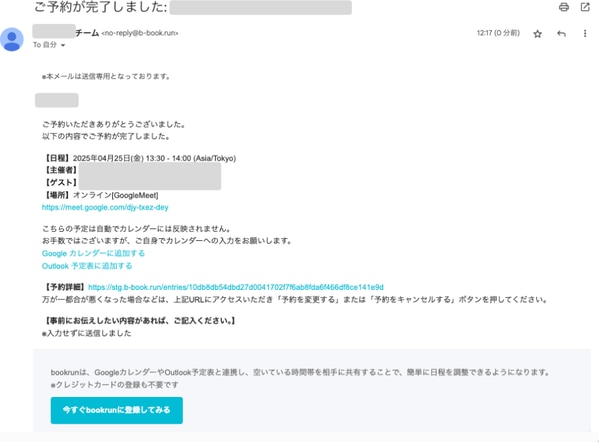The width and height of the screenshot is (599, 442).
Task: Click the "To 自分" recipient text
Action: coord(45,45)
